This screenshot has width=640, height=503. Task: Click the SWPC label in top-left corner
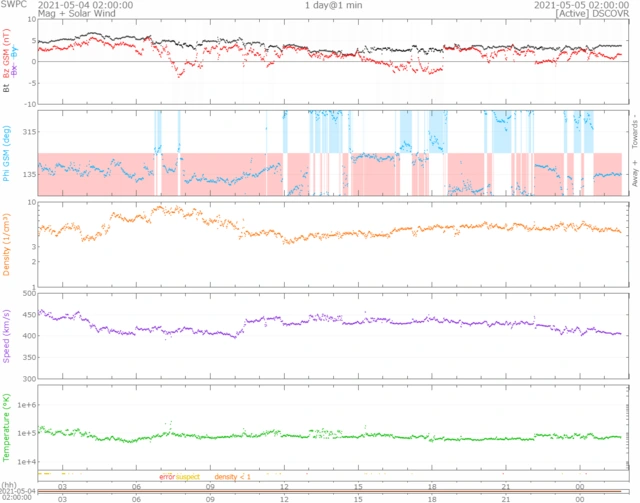click(x=13, y=5)
